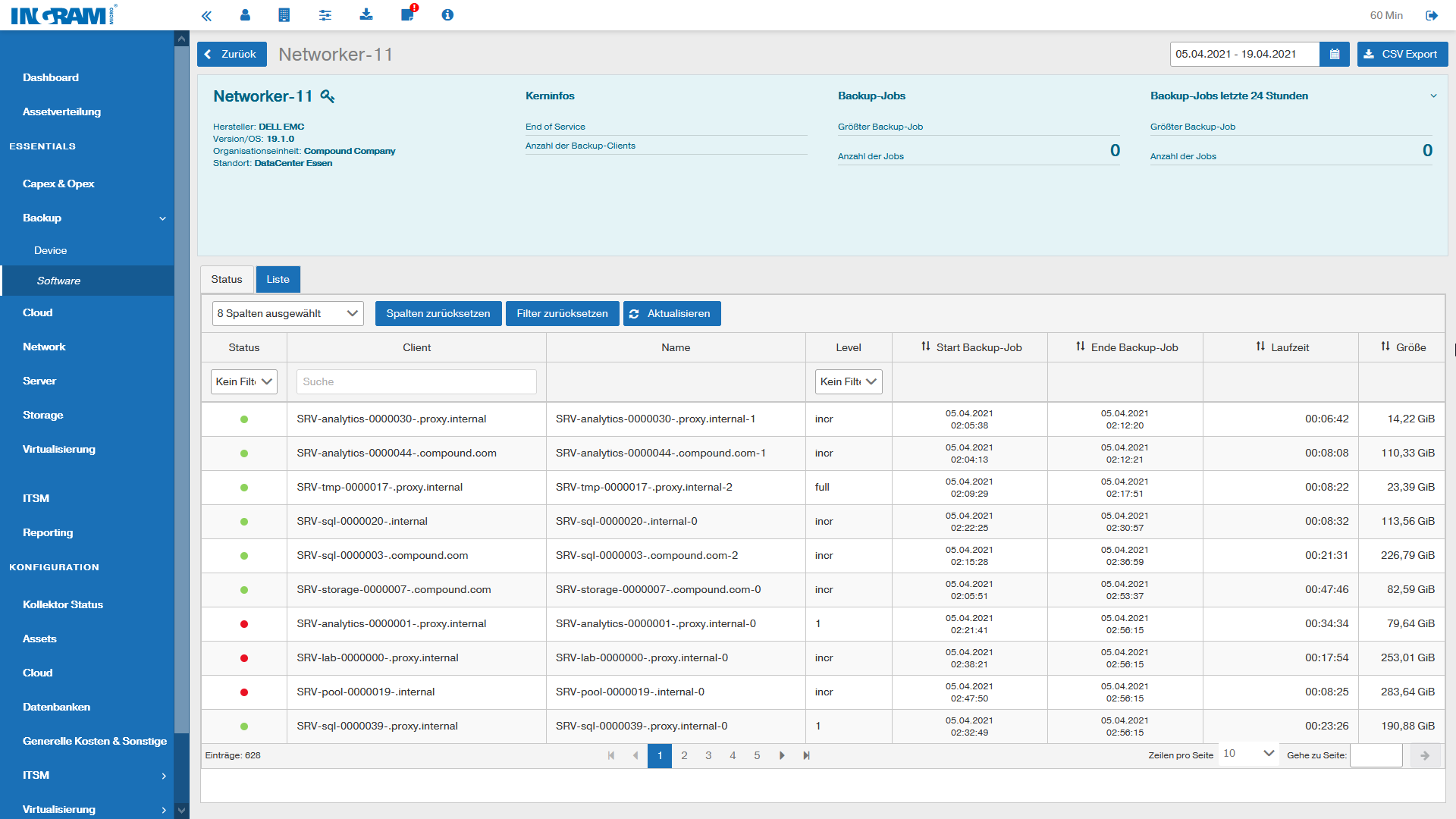Open Network in the sidebar

44,347
